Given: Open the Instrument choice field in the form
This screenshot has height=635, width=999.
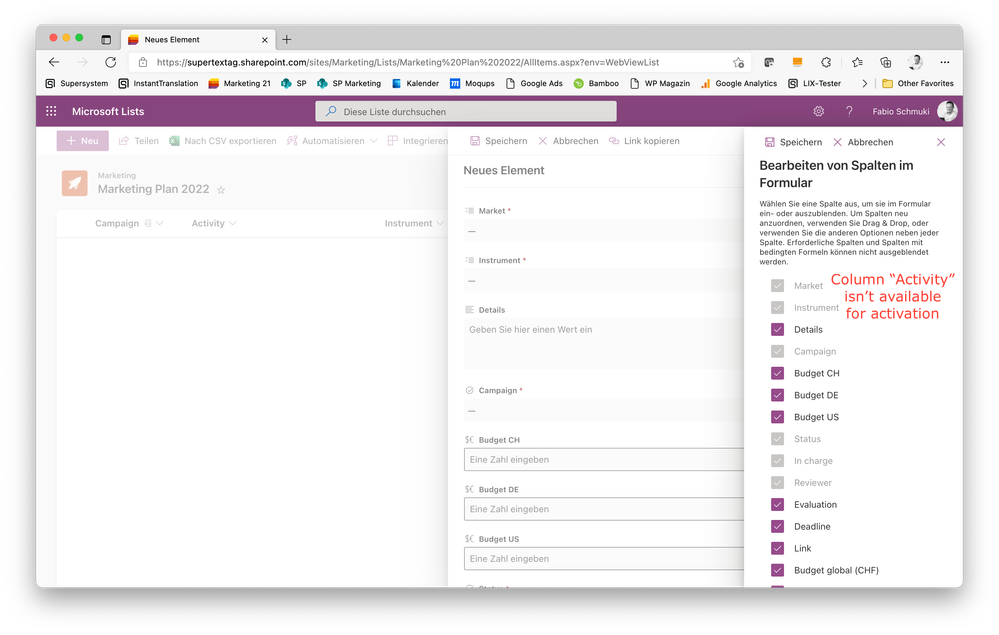Looking at the screenshot, I should point(603,280).
